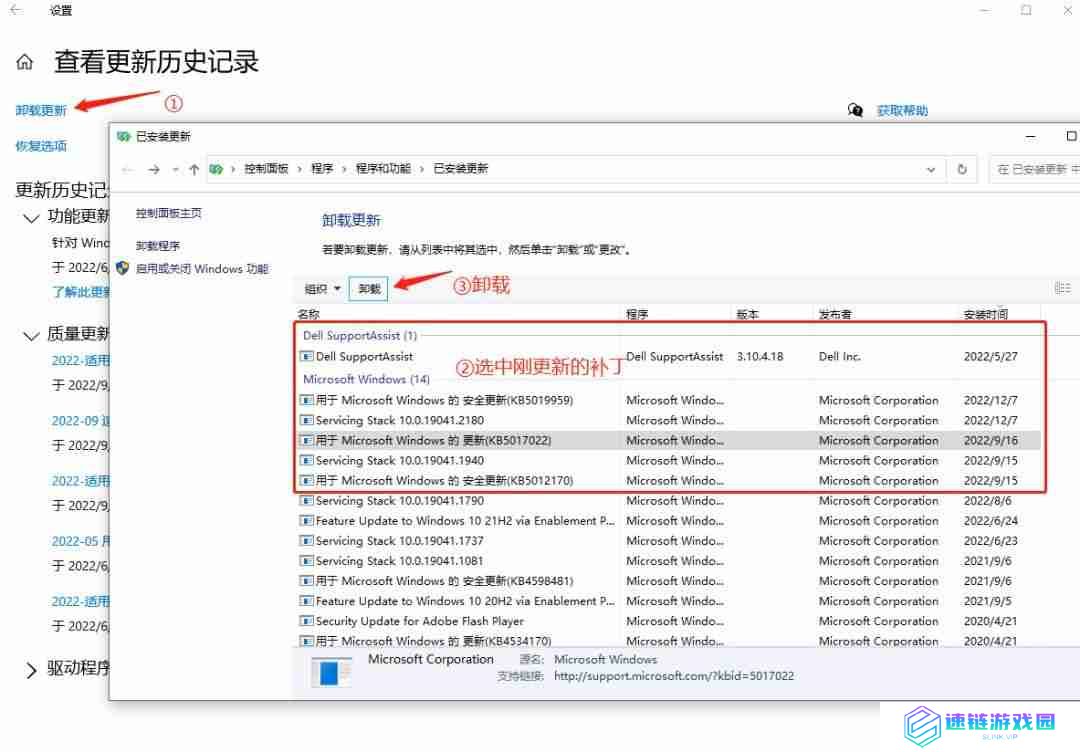Screen dimensions: 1080x752
Task: Click the up-one-level arrow
Action: pyautogui.click(x=194, y=169)
